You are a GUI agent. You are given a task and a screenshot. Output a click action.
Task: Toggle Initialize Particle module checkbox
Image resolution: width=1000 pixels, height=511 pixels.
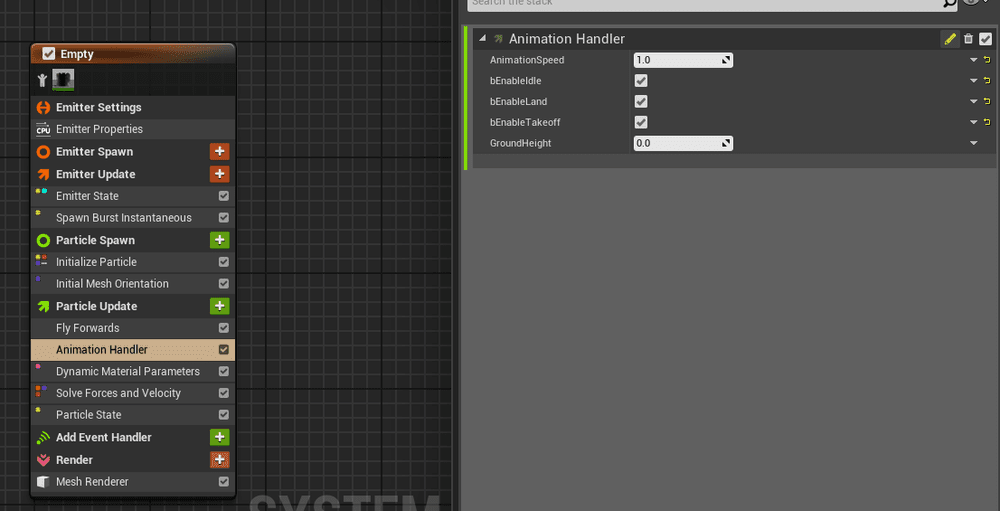click(224, 262)
